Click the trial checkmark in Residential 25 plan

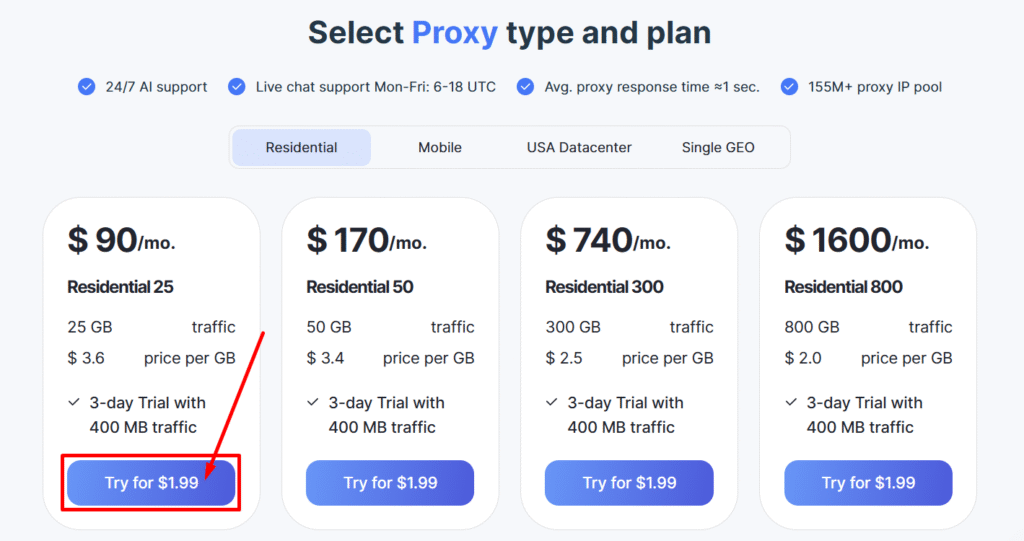tap(74, 402)
